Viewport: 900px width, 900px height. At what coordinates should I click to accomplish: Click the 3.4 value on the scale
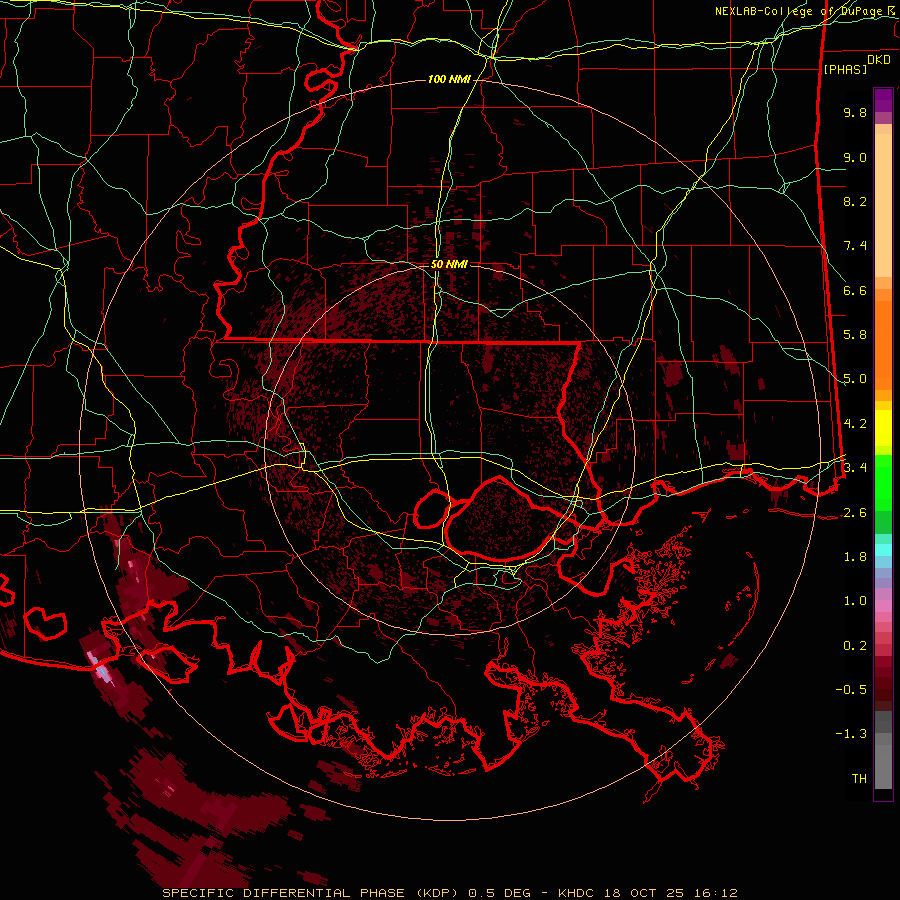(855, 468)
